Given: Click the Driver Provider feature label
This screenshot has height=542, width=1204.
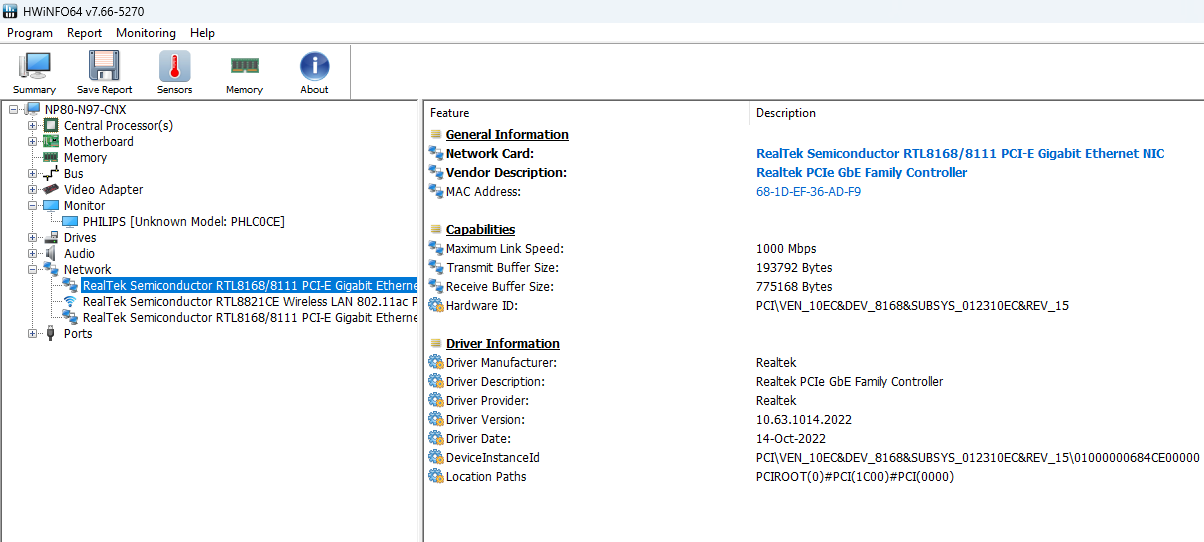Looking at the screenshot, I should 488,400.
